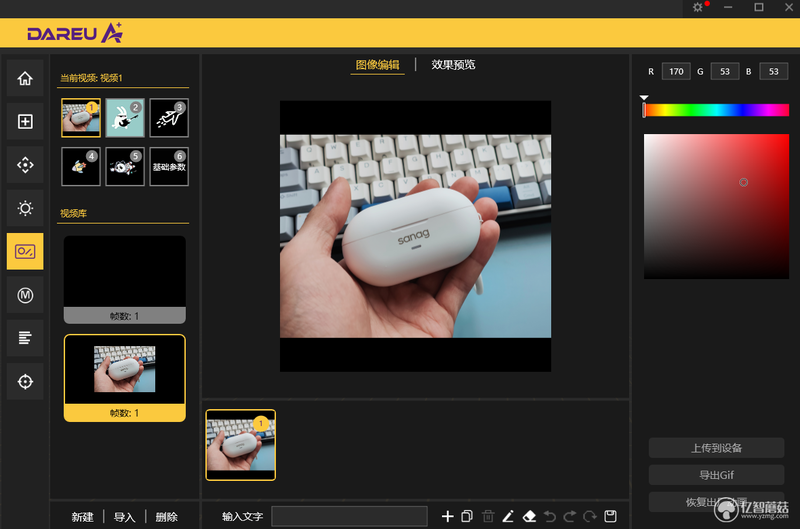Viewport: 800px width, 529px height.
Task: Click inside the red saturation color square
Action: (x=716, y=206)
